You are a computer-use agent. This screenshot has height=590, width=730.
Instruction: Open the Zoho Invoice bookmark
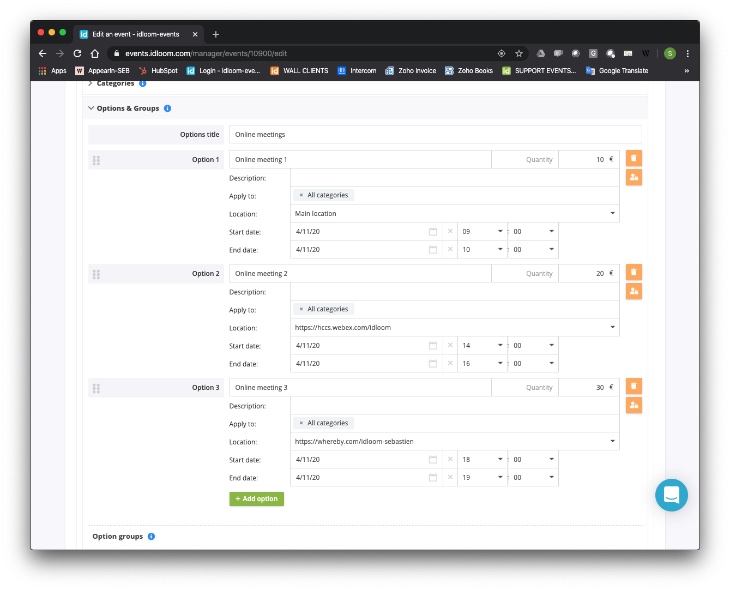411,71
